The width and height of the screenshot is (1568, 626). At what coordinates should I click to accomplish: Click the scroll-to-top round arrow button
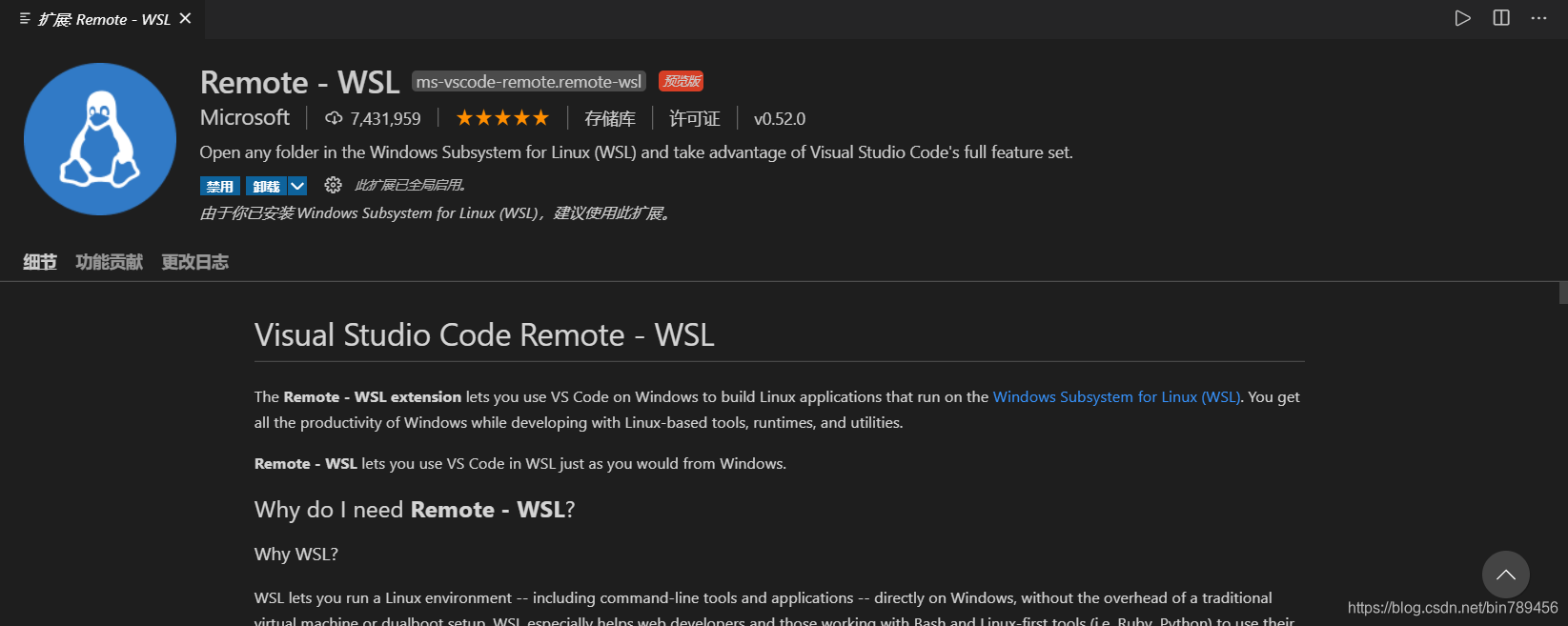pyautogui.click(x=1506, y=575)
